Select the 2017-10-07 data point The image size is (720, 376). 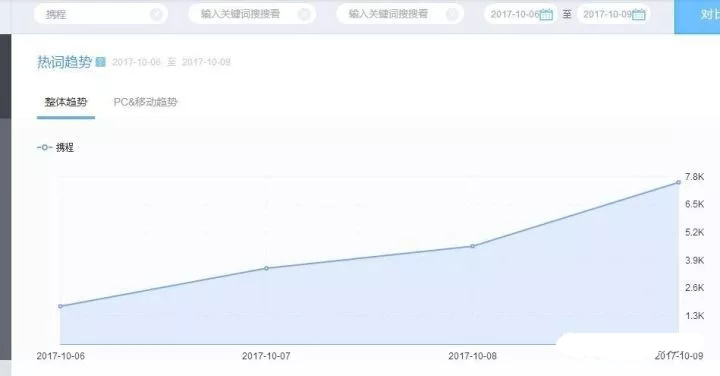[x=266, y=268]
